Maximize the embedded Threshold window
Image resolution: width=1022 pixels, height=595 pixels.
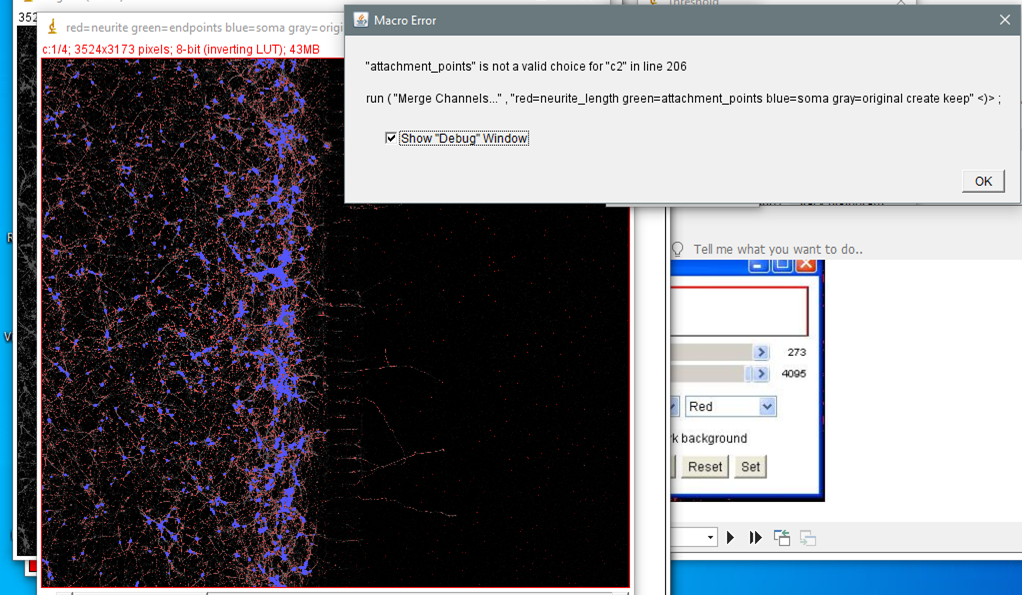coord(782,266)
